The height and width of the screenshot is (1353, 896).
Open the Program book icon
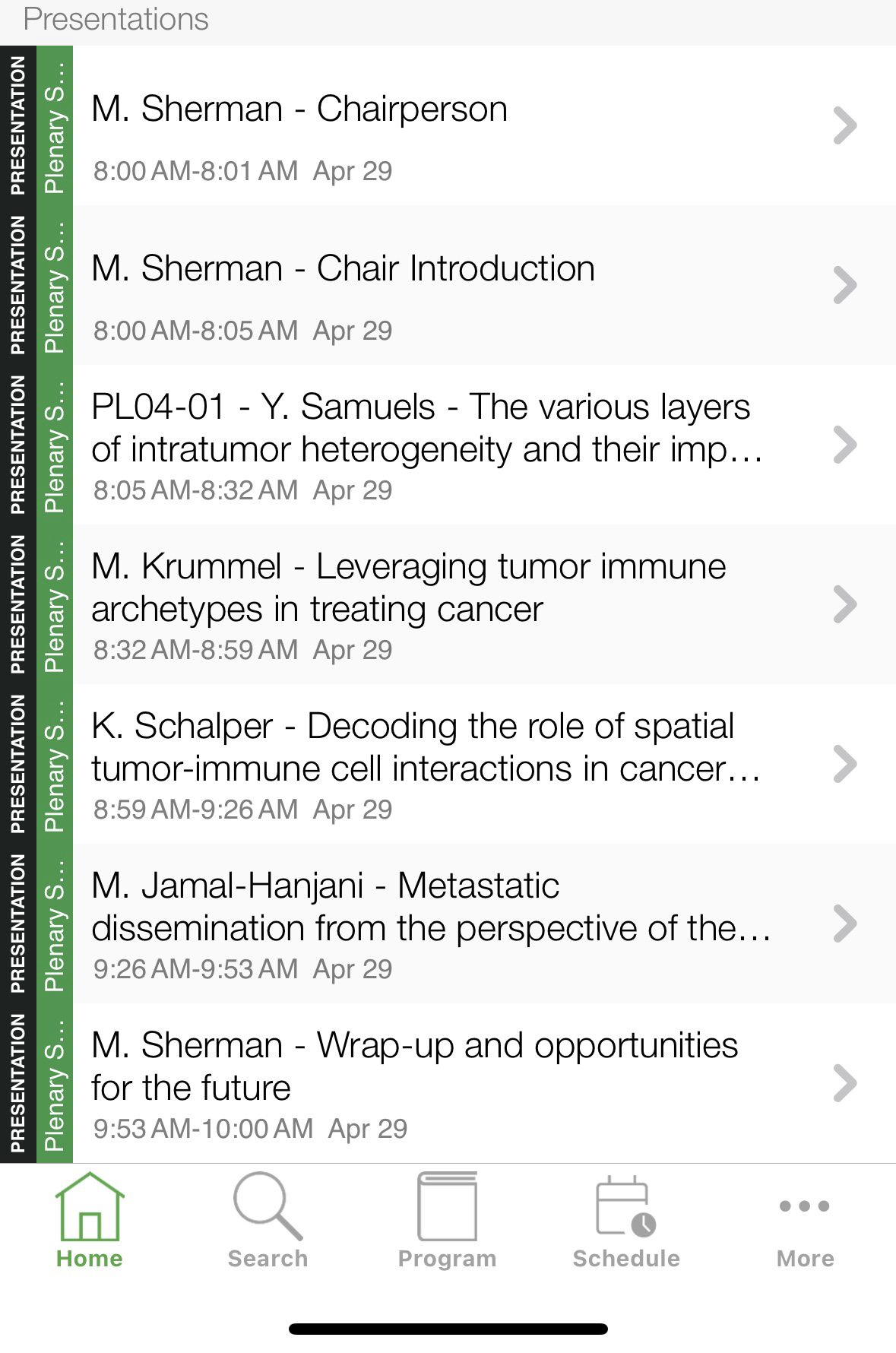point(447,1208)
